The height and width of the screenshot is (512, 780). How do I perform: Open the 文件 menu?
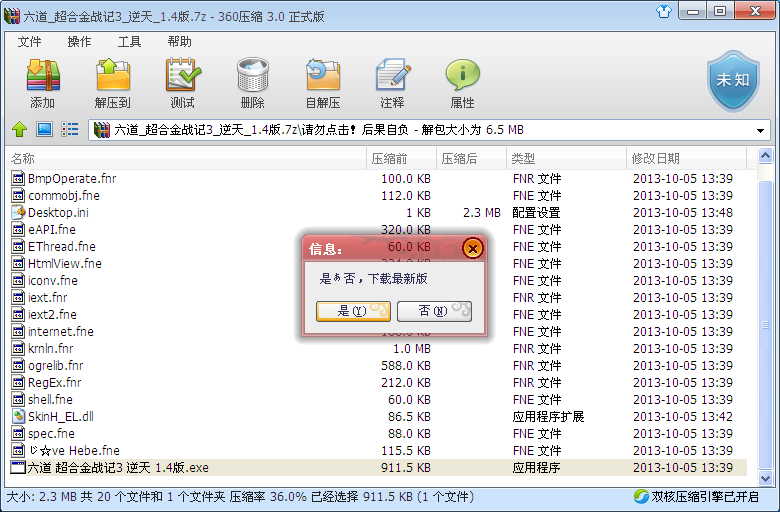coord(29,41)
